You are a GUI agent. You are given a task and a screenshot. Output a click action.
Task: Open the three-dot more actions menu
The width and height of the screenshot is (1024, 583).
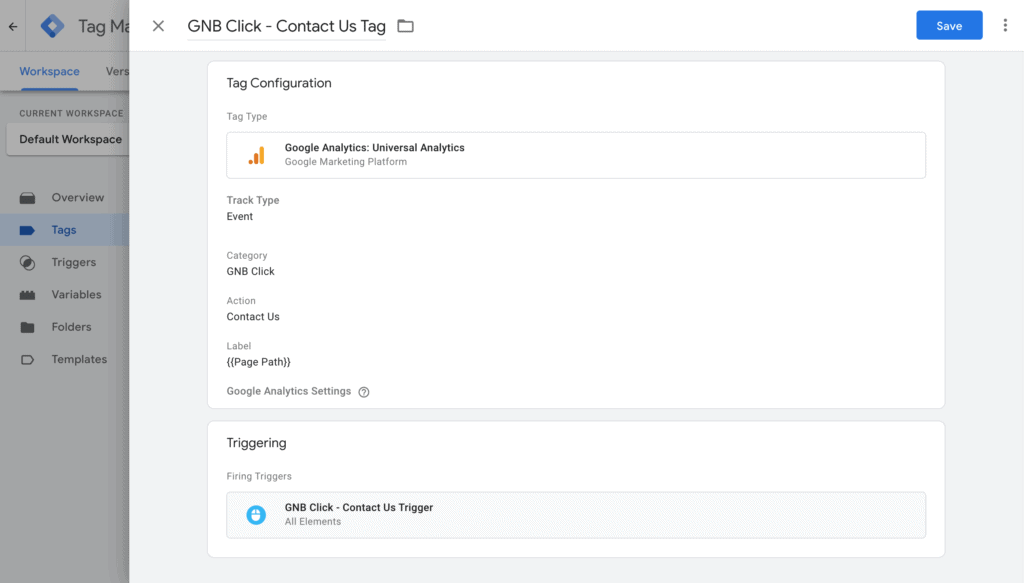[x=1005, y=25]
